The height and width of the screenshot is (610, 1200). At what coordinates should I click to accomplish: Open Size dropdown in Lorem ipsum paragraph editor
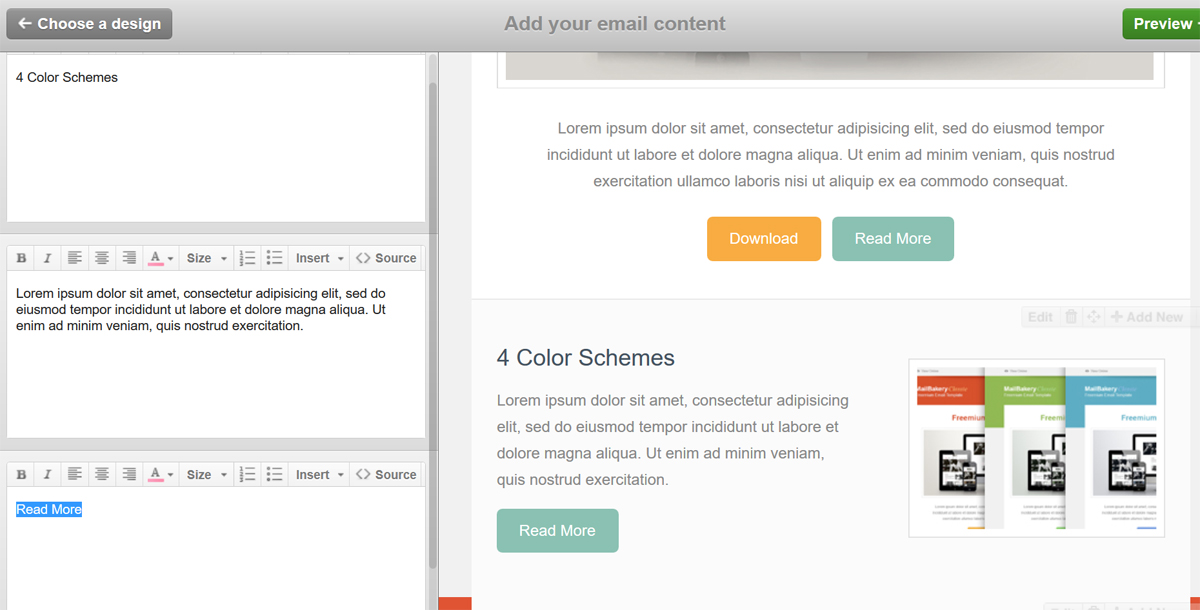207,258
